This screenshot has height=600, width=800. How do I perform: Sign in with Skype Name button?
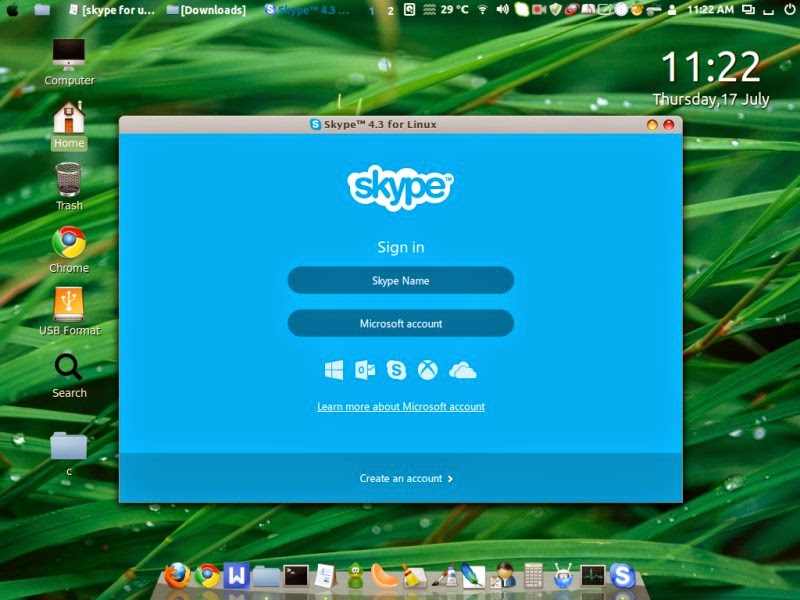pyautogui.click(x=401, y=280)
